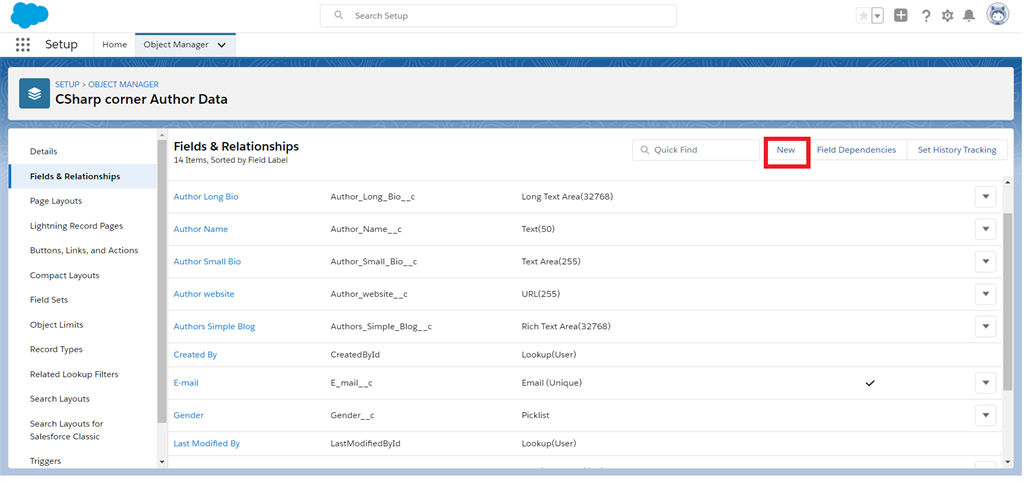Click the OBJECT MANAGER breadcrumb link
Viewport: 1024px width, 483px height.
pos(123,84)
